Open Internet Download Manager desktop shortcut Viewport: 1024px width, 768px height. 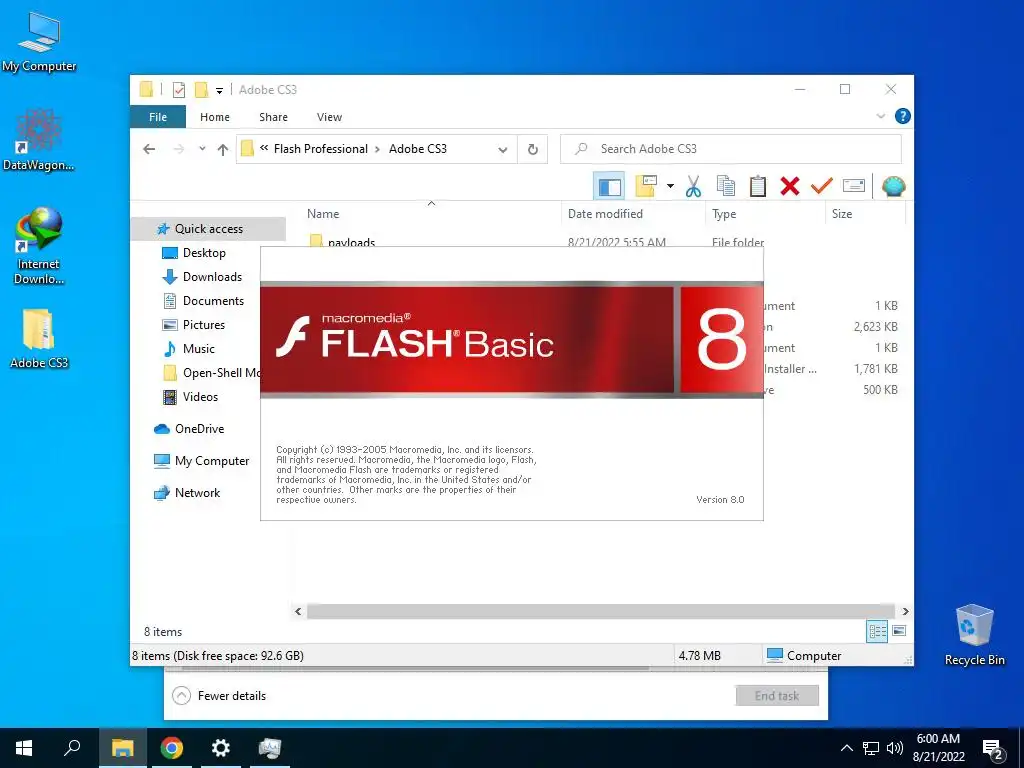coord(39,246)
